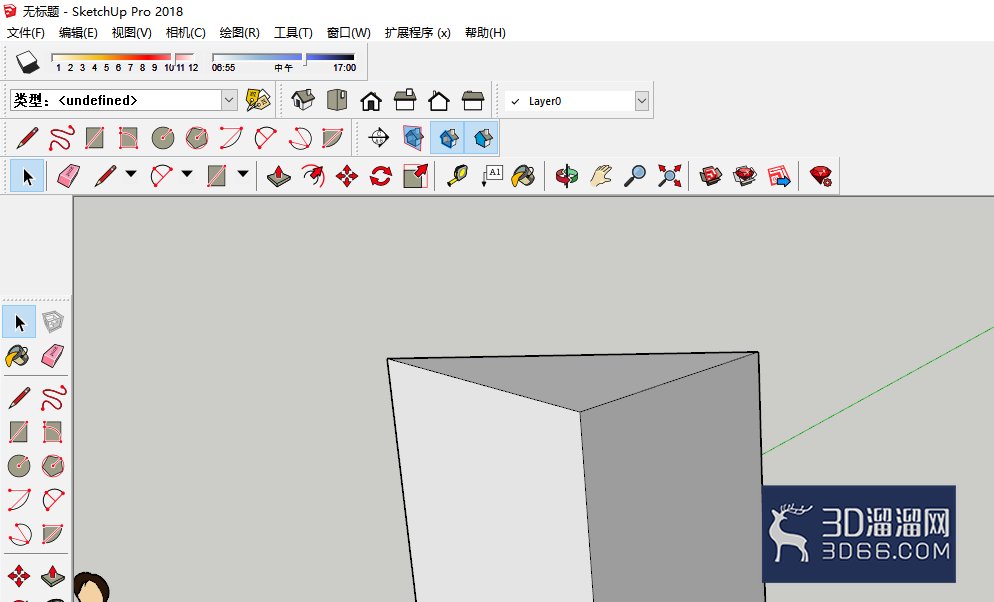Expand the arc tools dropdown arrow

click(x=187, y=174)
